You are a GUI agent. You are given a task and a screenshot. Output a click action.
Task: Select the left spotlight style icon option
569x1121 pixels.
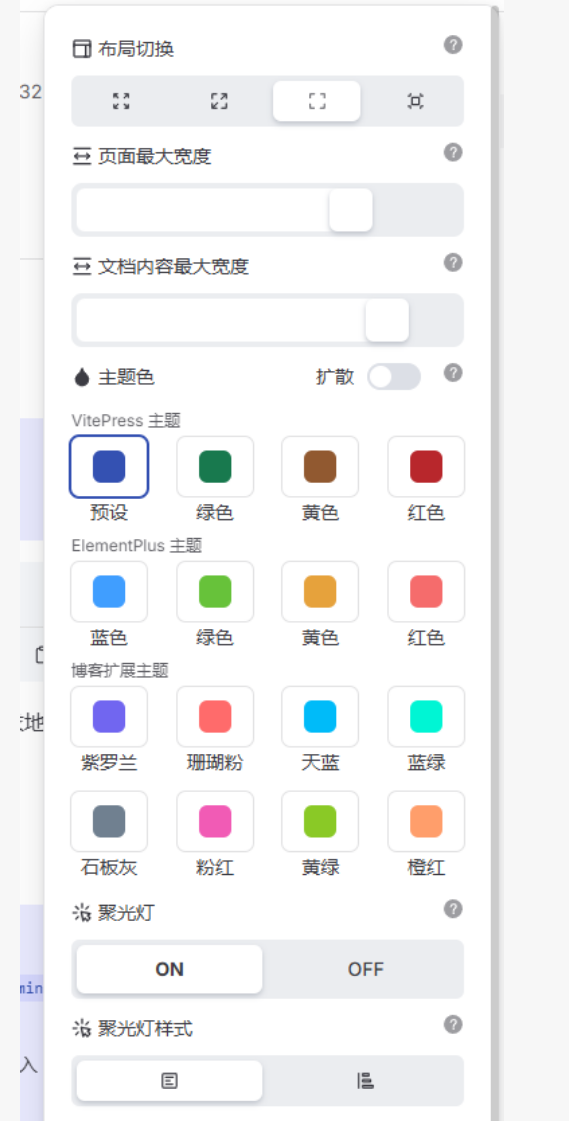point(169,1081)
